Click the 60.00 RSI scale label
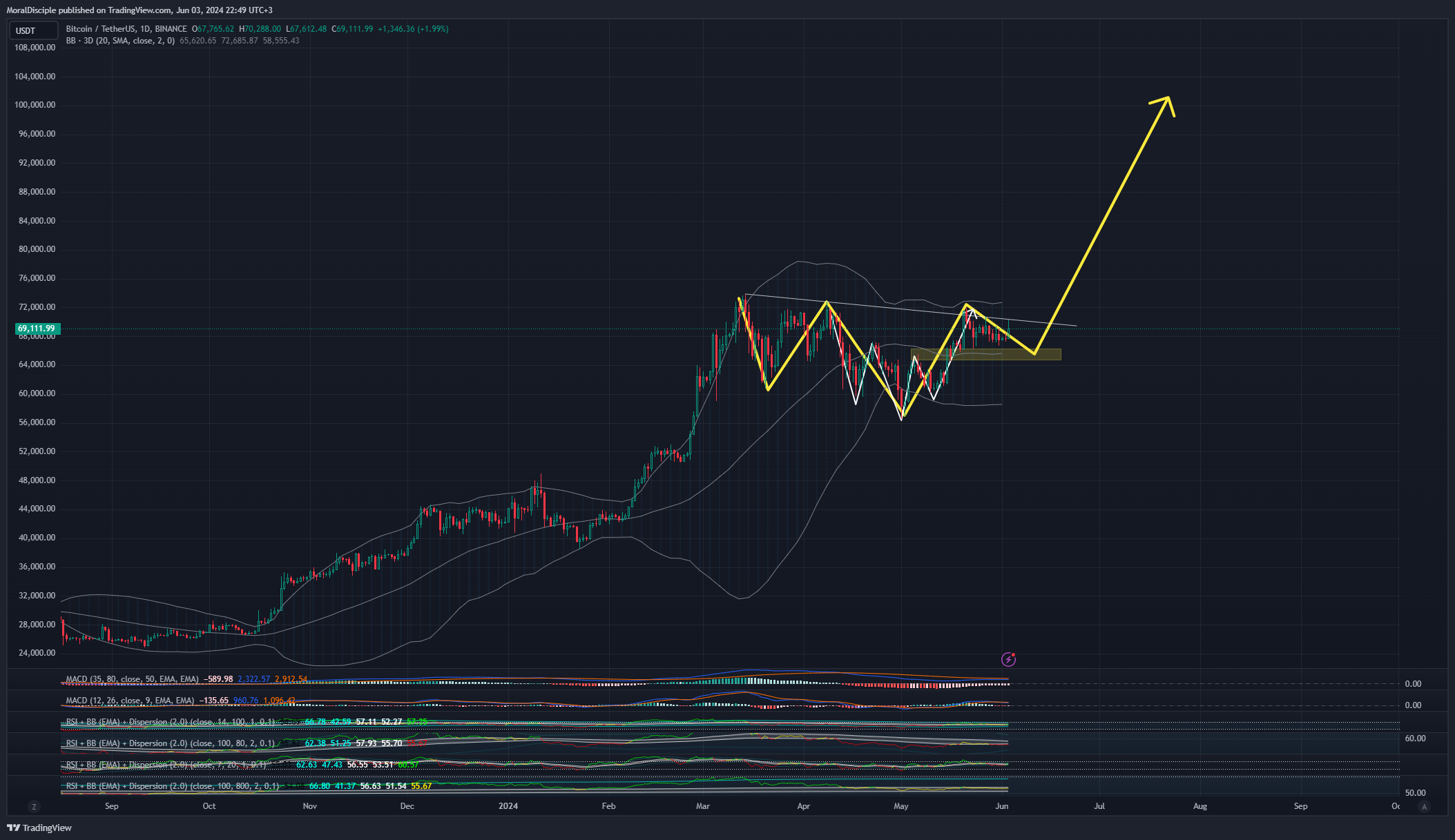The image size is (1455, 840). [1415, 739]
